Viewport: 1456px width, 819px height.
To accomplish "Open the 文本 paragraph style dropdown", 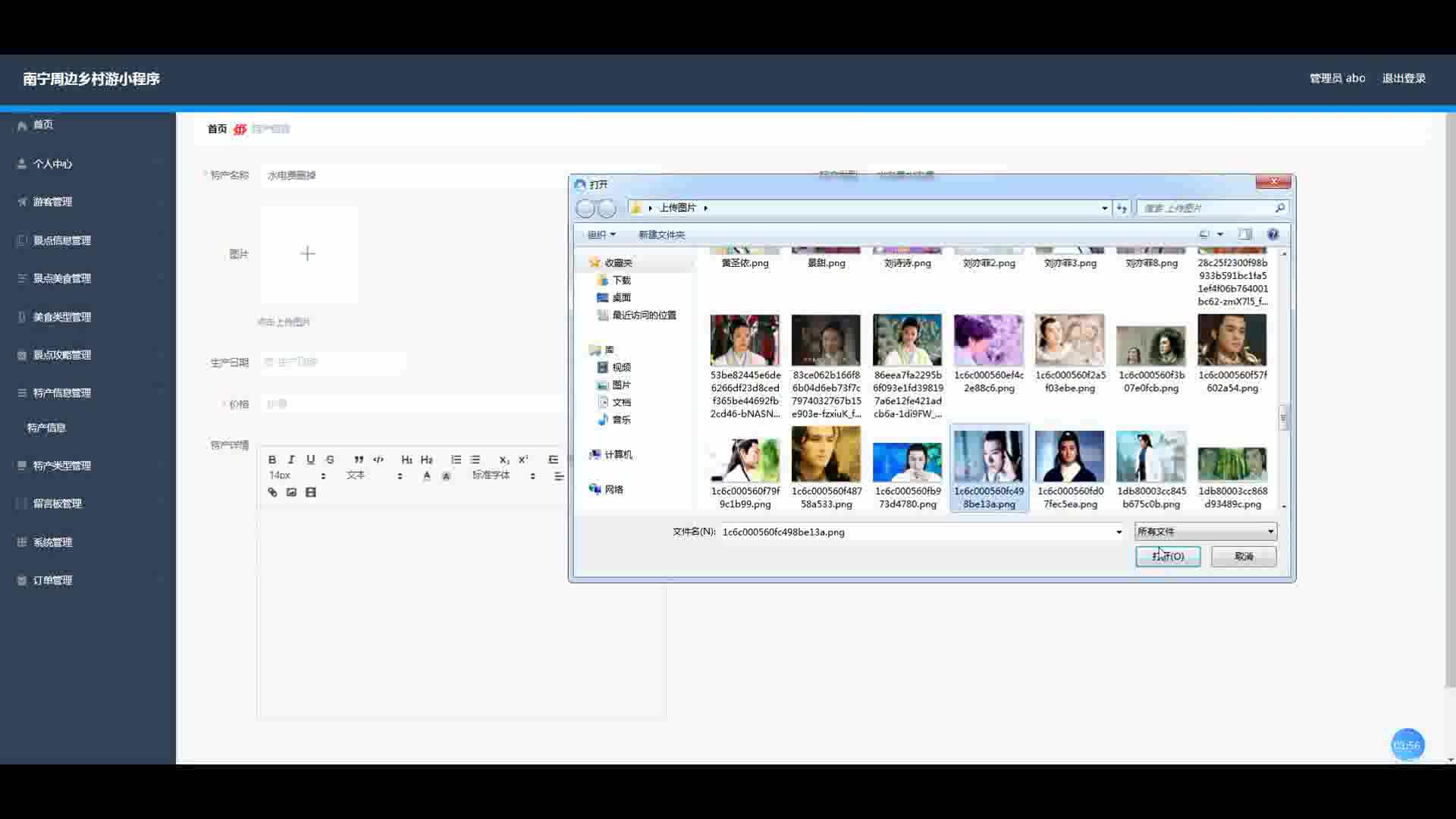I will click(375, 475).
